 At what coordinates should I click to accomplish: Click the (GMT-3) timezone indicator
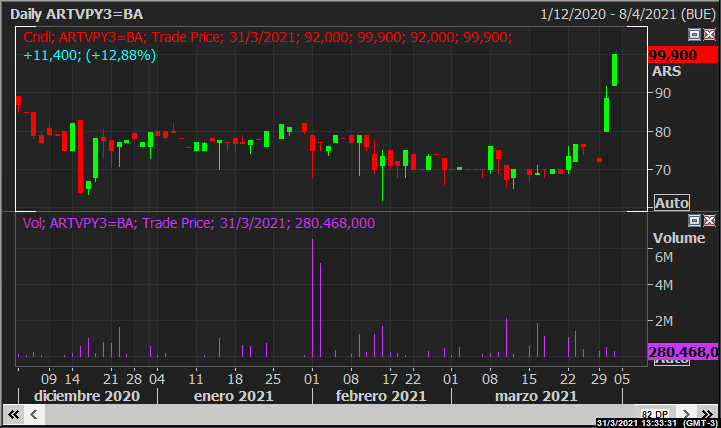point(699,423)
